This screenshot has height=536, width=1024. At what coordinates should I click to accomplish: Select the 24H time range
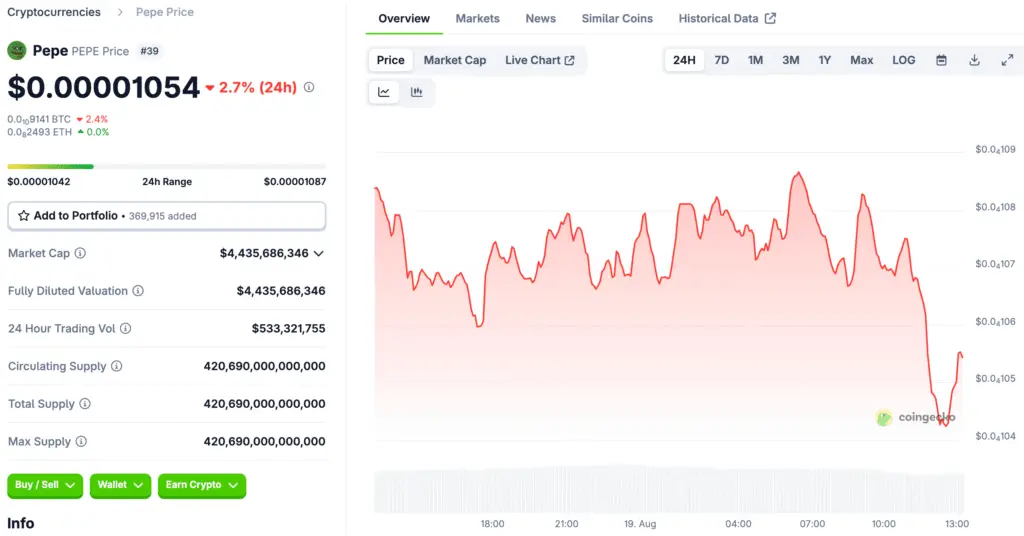[684, 60]
